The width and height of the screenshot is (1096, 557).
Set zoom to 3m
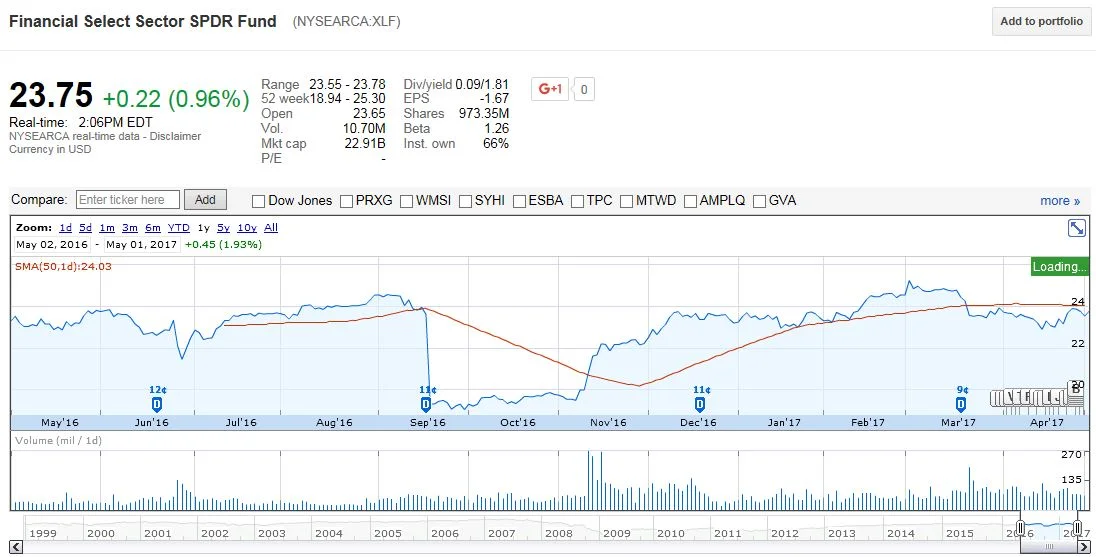click(129, 228)
